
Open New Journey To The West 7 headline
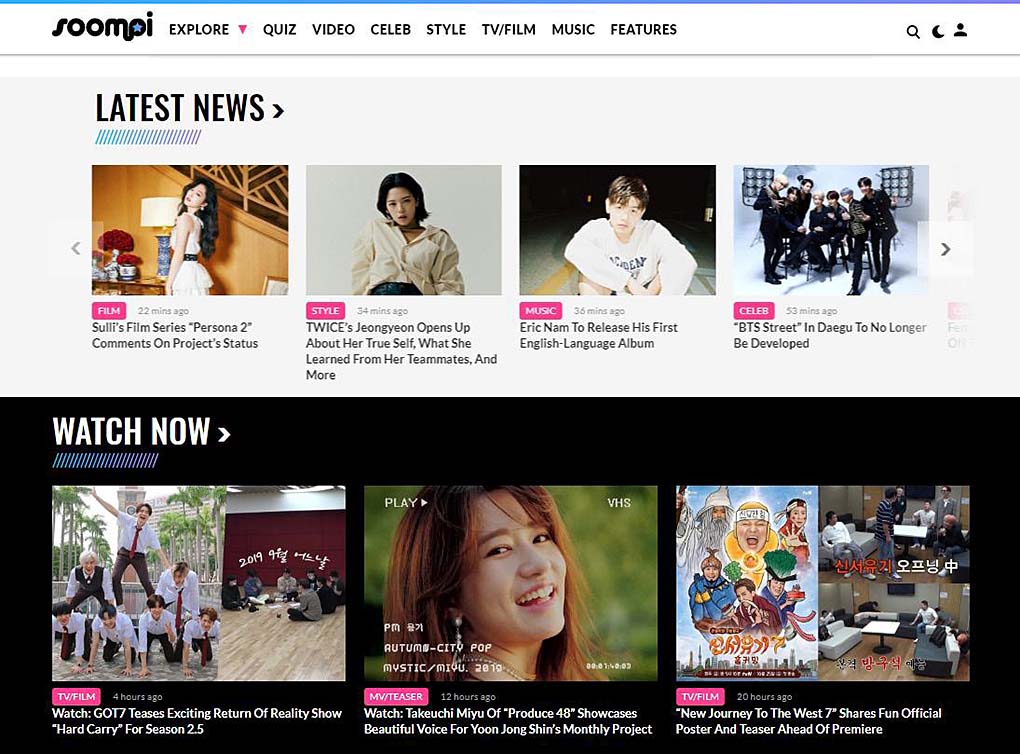pos(809,721)
